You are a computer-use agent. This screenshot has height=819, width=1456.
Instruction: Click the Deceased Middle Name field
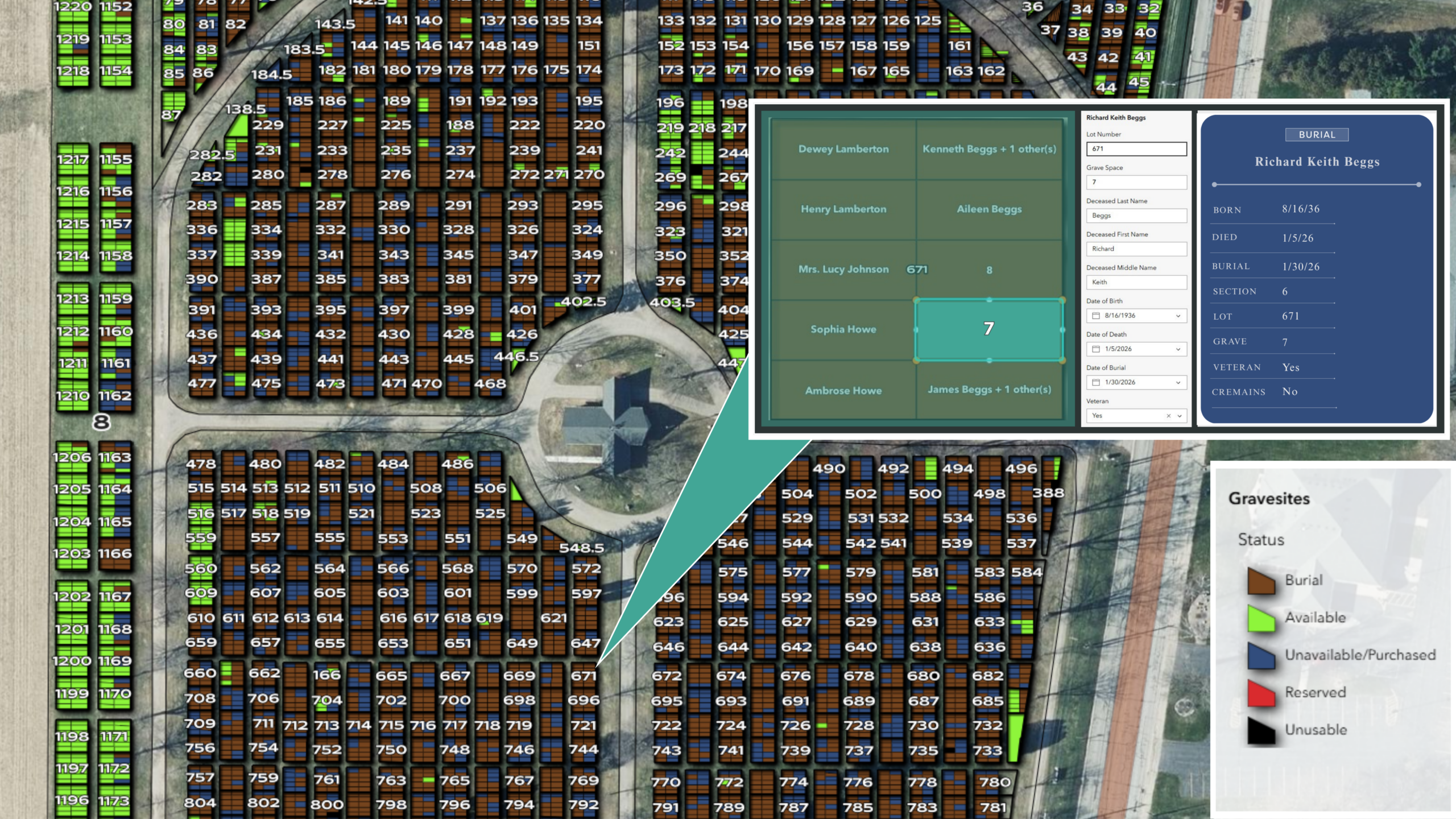point(1136,282)
